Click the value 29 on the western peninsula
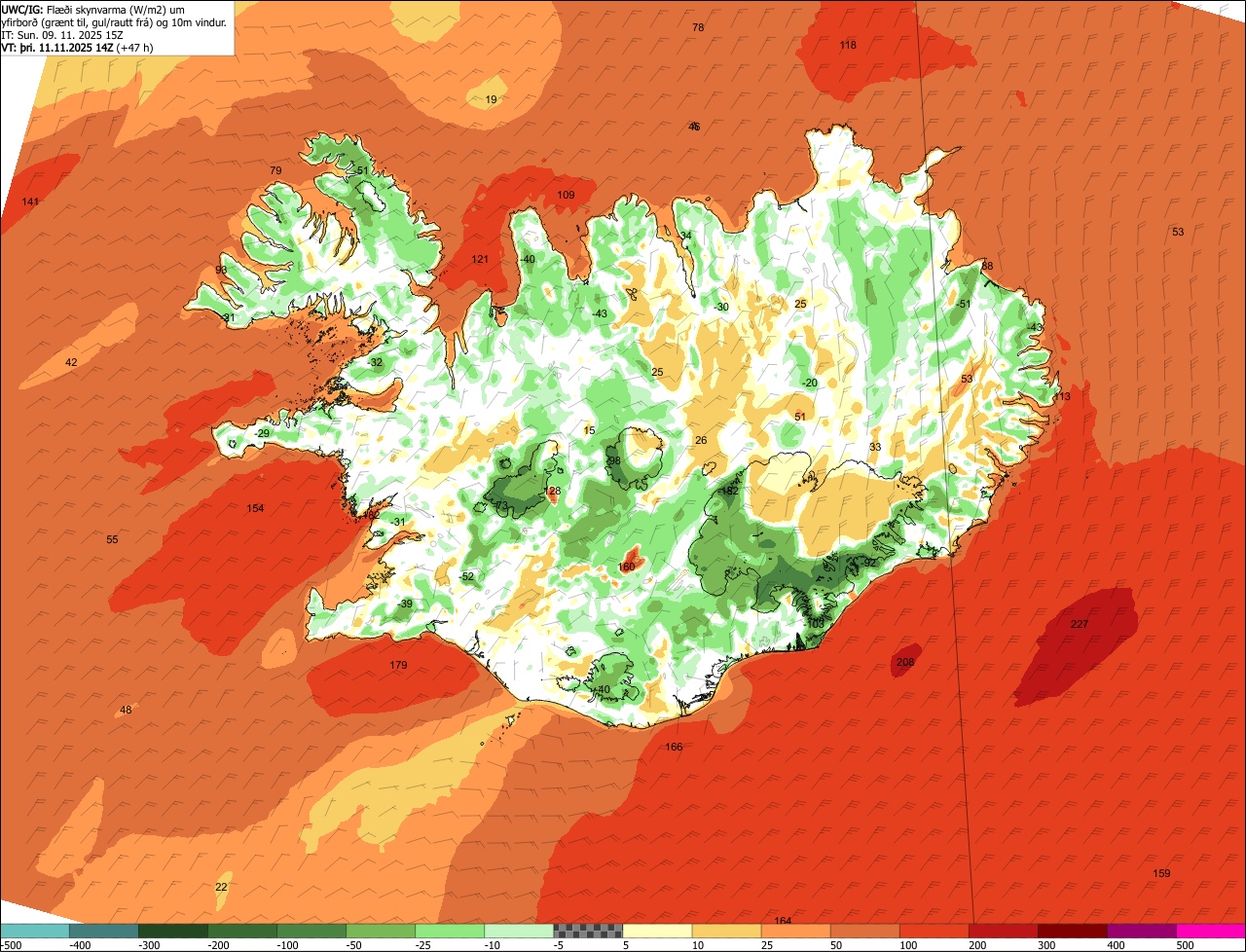The image size is (1246, 952). click(x=263, y=433)
